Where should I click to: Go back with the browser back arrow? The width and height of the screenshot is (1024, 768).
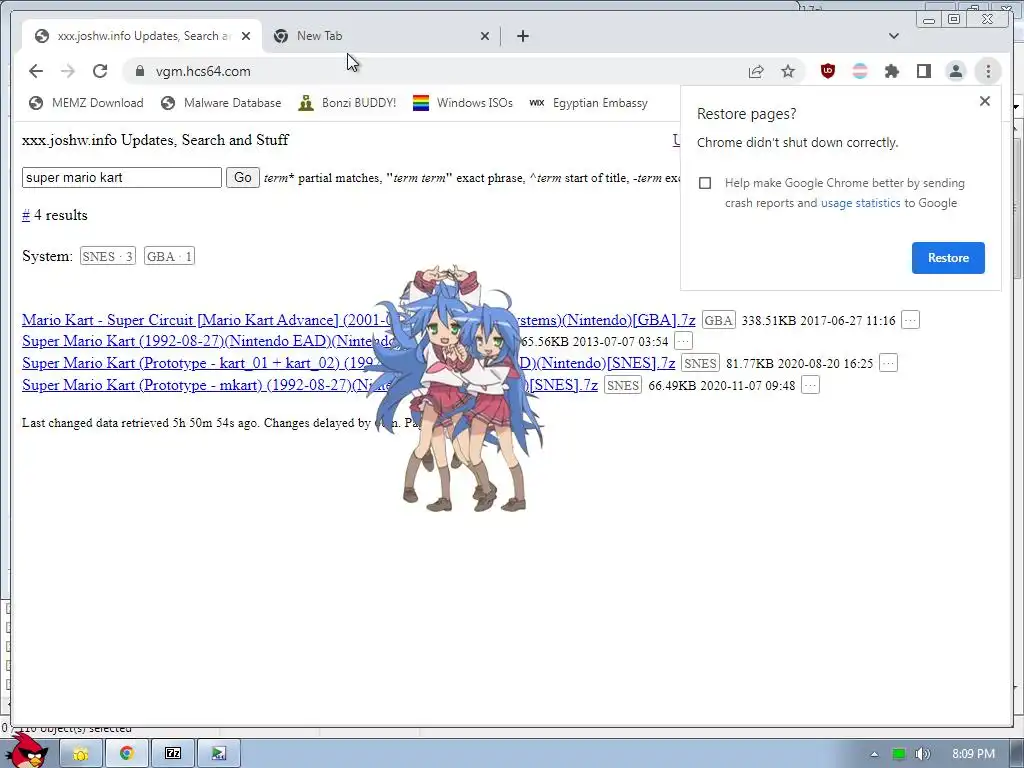click(x=36, y=71)
